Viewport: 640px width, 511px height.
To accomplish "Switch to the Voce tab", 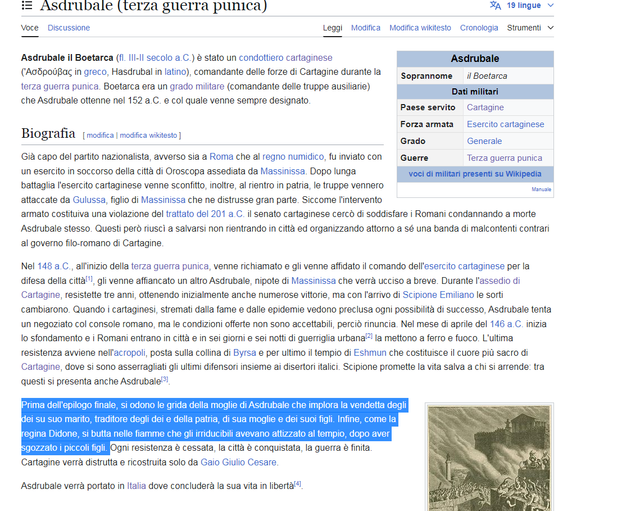I will (29, 28).
